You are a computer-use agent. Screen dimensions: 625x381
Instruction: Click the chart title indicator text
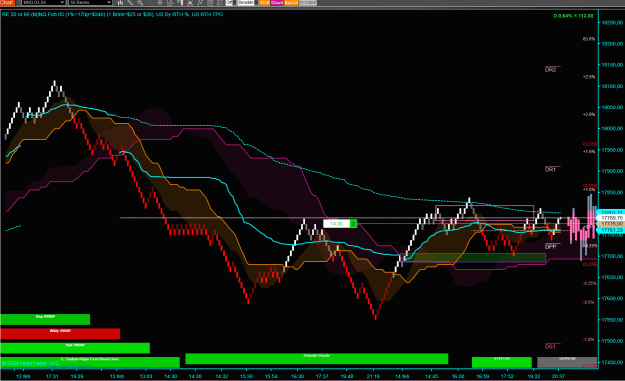click(x=112, y=14)
